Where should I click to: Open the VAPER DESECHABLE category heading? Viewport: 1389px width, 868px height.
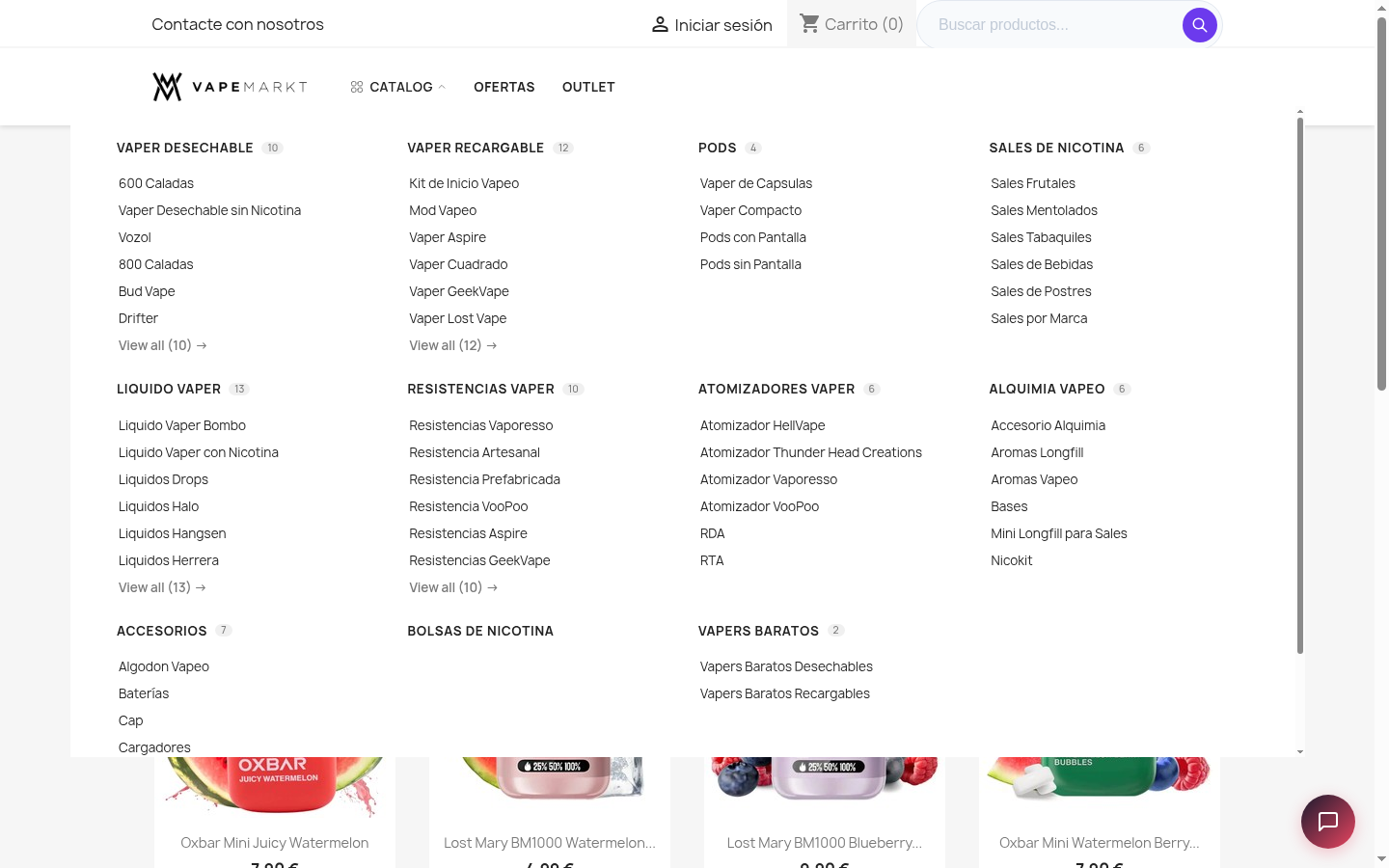(185, 148)
